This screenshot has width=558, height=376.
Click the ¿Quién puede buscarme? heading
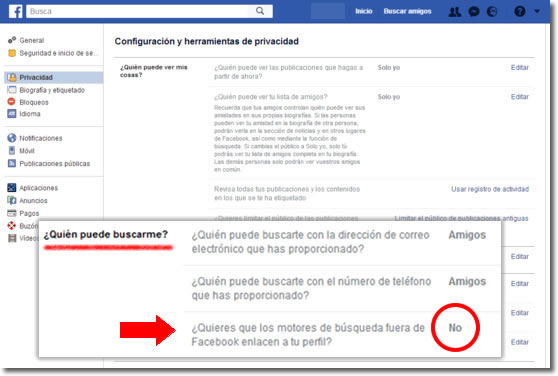coord(106,235)
